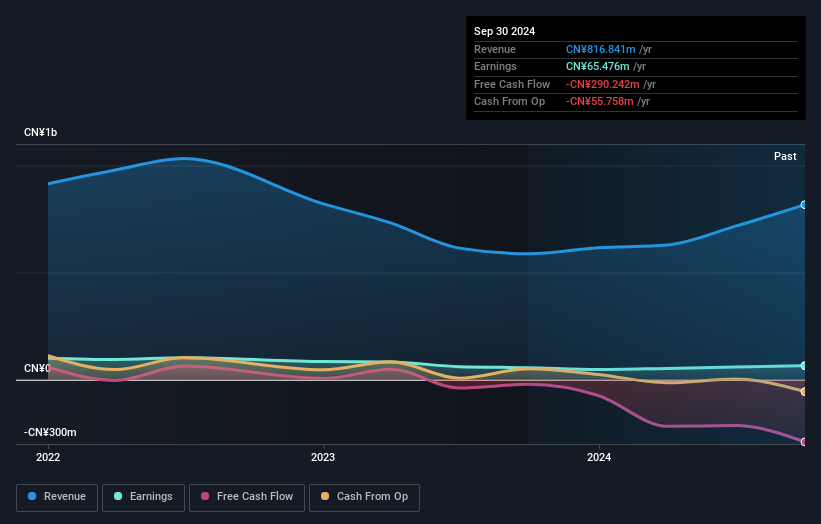The width and height of the screenshot is (821, 524).
Task: Click the CN¥65.476m earnings value
Action: pyautogui.click(x=597, y=66)
